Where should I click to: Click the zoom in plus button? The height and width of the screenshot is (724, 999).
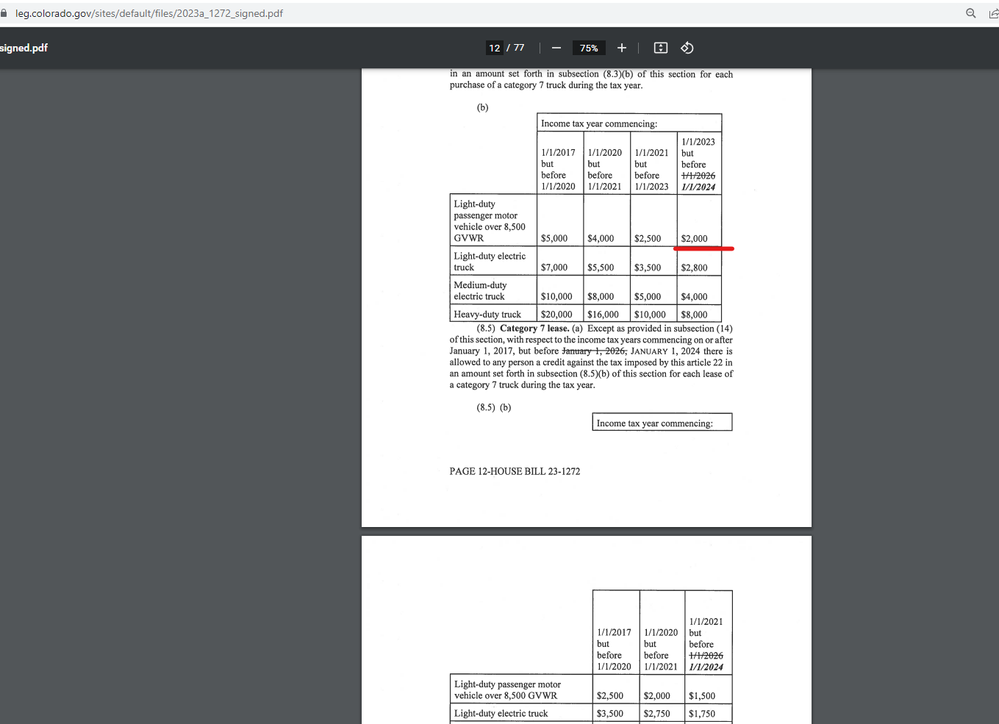tap(622, 48)
